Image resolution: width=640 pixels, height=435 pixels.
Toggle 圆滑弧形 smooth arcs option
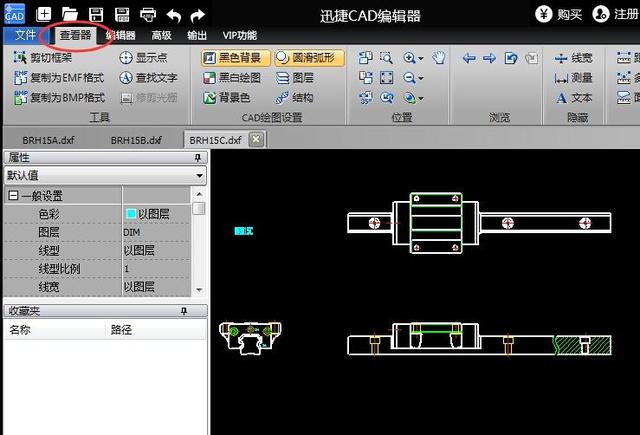point(308,58)
